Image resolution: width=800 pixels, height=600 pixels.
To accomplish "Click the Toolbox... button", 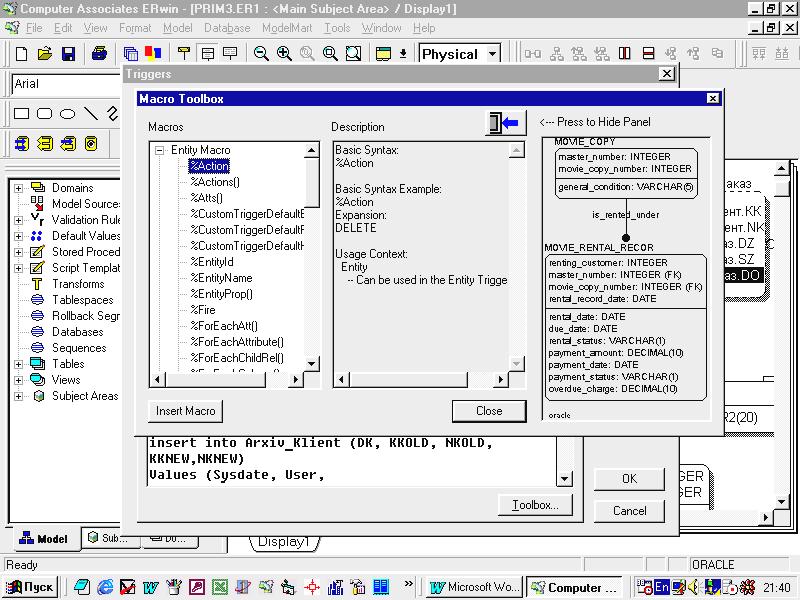I will (535, 505).
